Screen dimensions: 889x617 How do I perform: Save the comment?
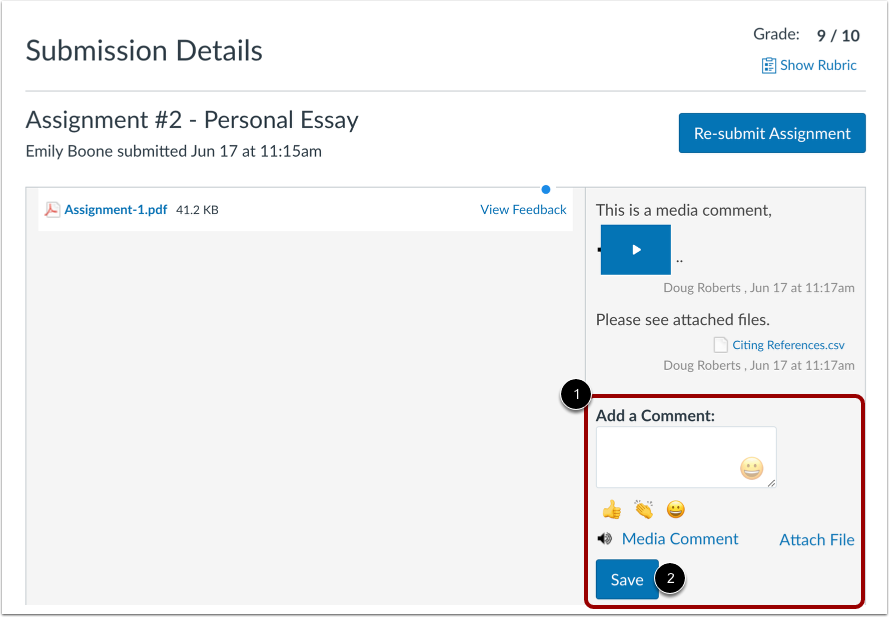[627, 580]
